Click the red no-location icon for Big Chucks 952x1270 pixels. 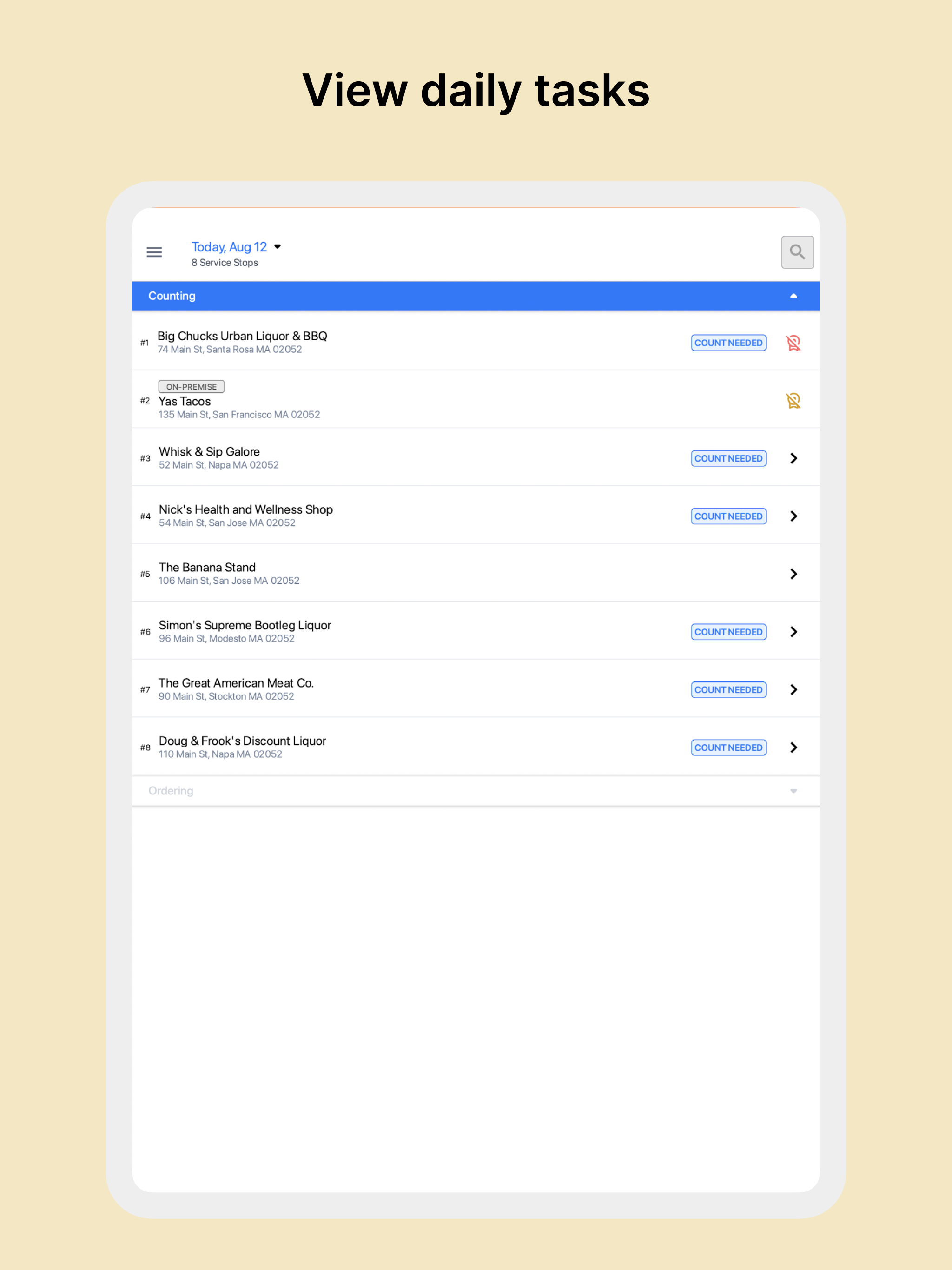[x=793, y=343]
